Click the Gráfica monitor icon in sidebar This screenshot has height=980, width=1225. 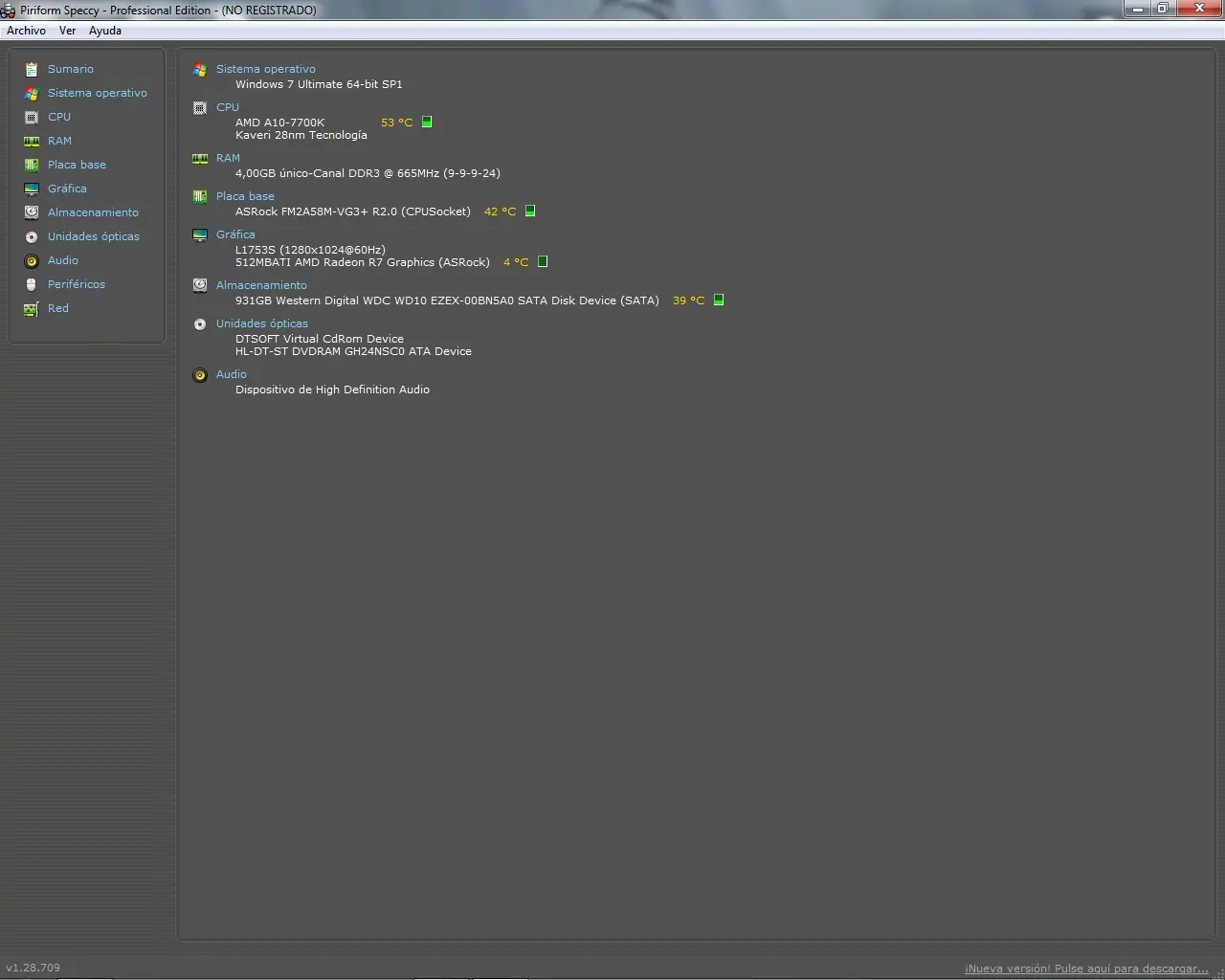point(32,189)
